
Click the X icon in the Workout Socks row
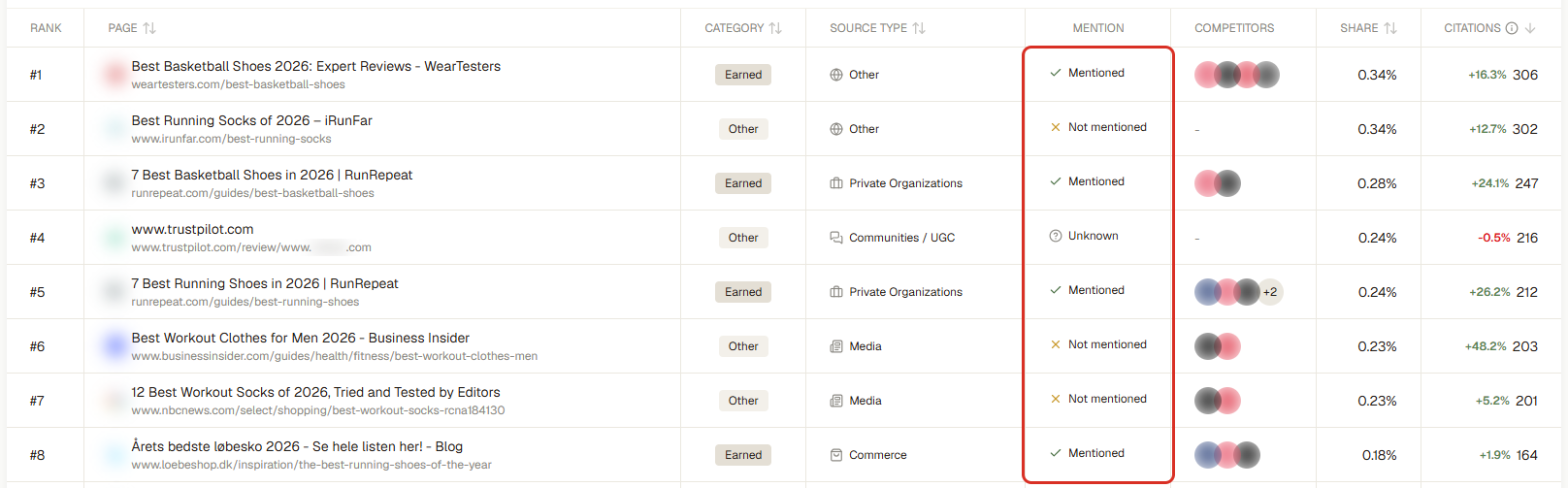coord(1055,398)
